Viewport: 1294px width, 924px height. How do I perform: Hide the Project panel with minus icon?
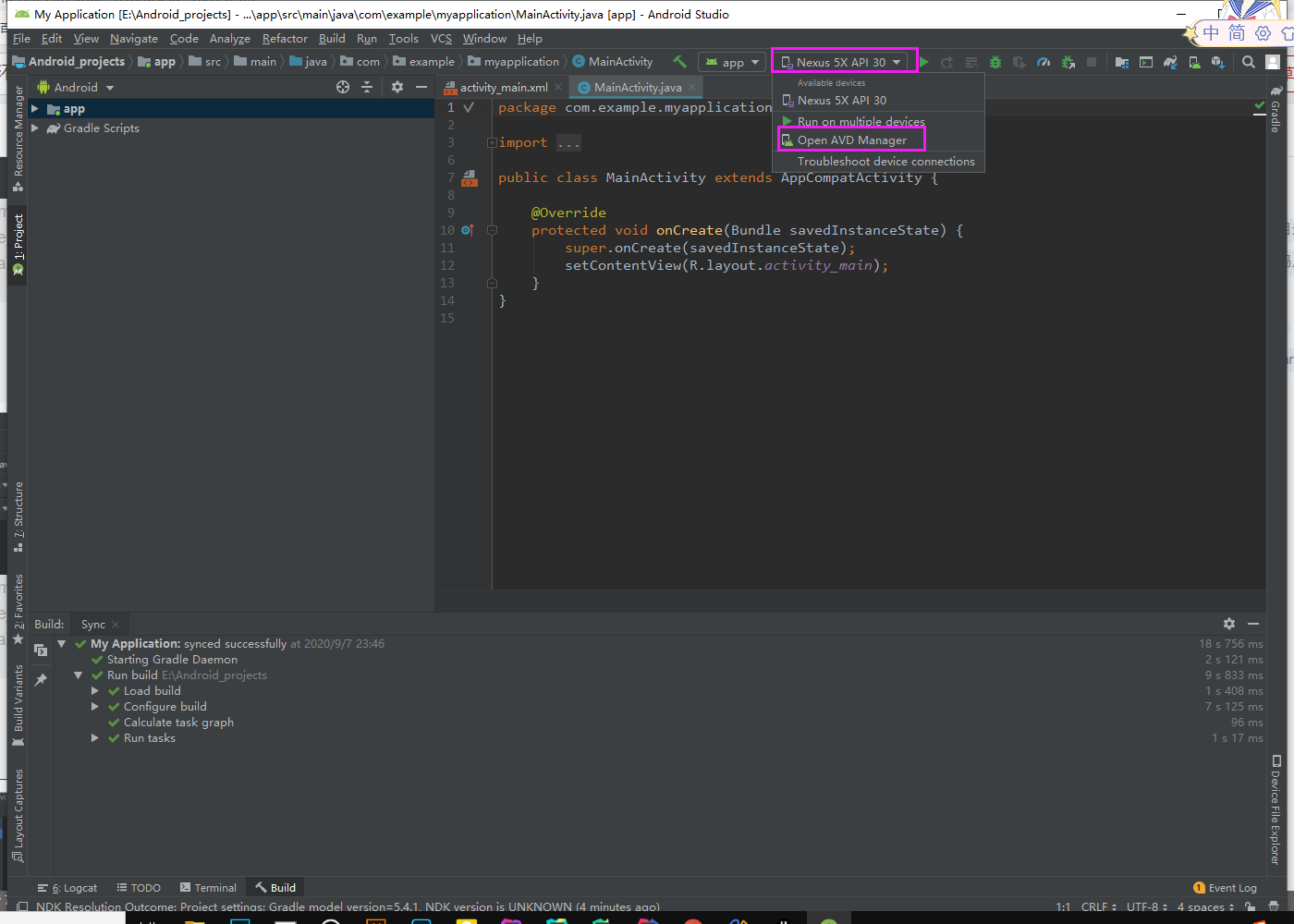coord(421,87)
